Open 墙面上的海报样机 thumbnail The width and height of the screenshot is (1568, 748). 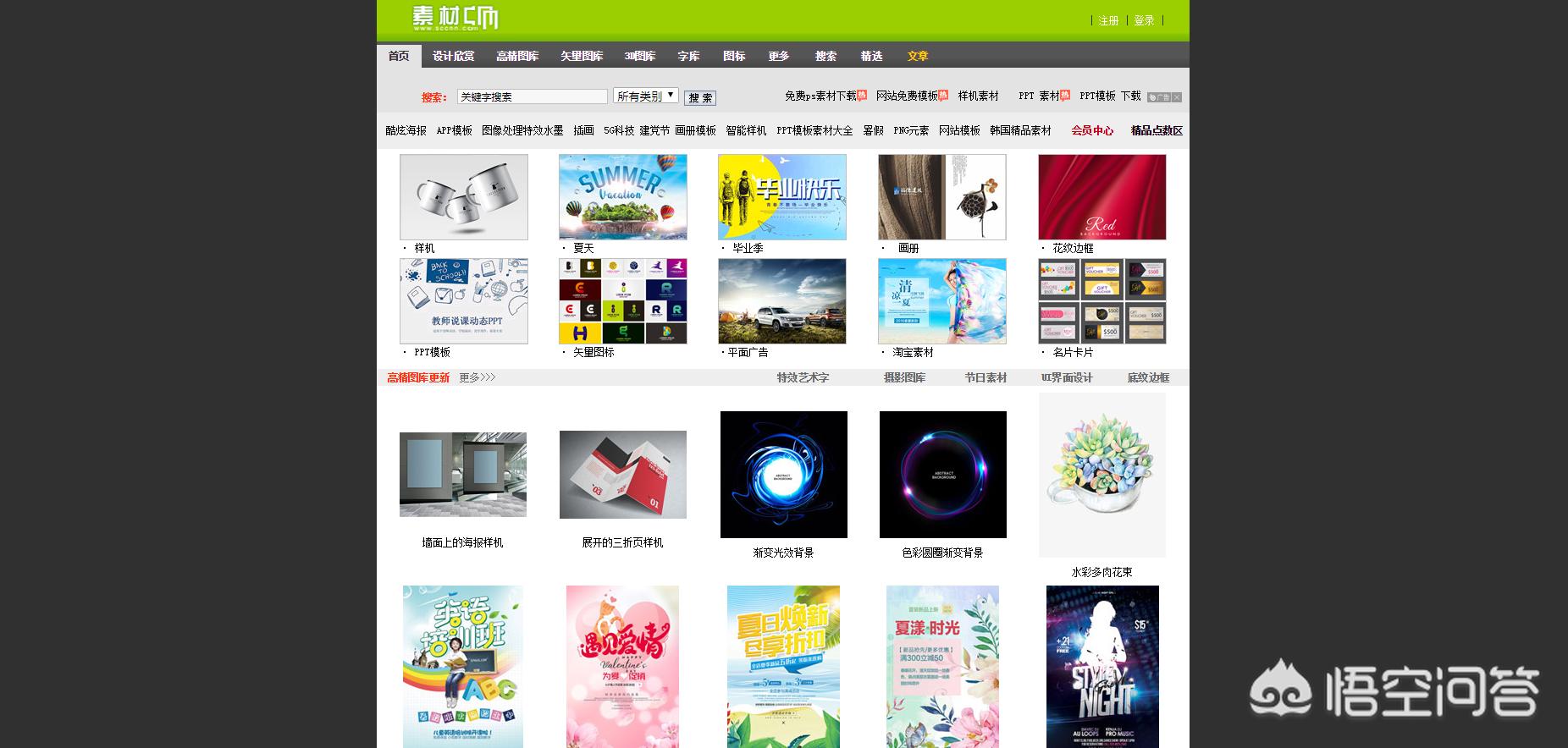pyautogui.click(x=463, y=475)
